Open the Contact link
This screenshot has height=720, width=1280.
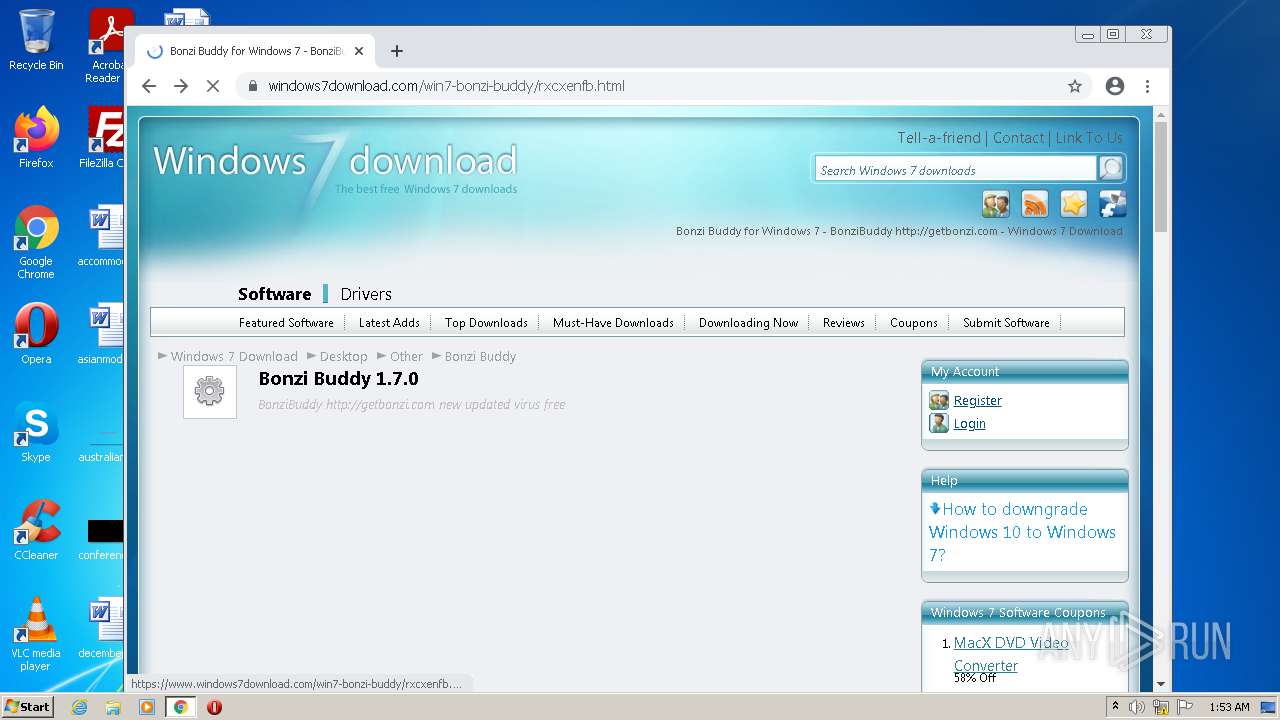pos(1018,138)
